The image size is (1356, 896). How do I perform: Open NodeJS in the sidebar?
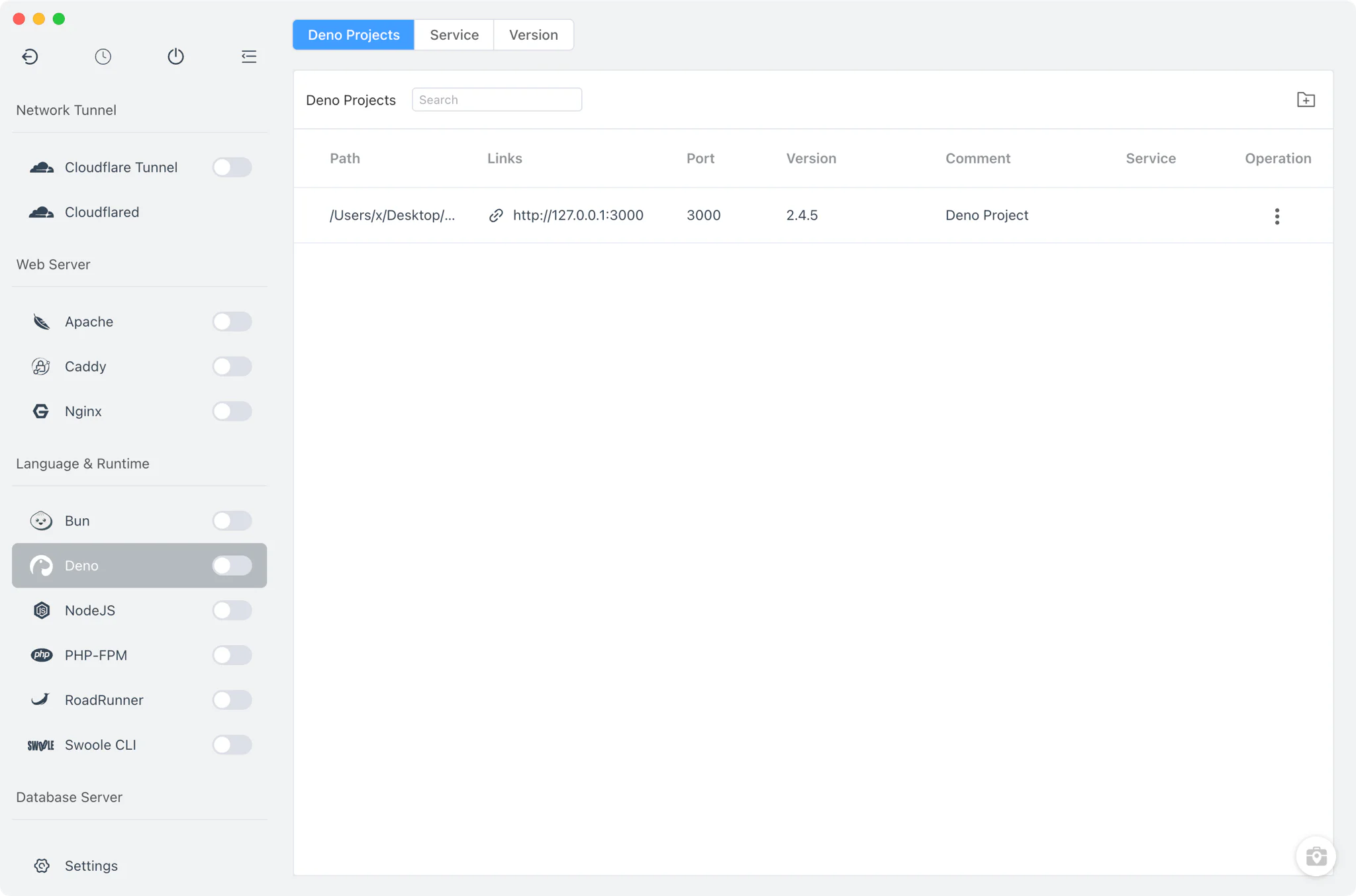pos(90,610)
